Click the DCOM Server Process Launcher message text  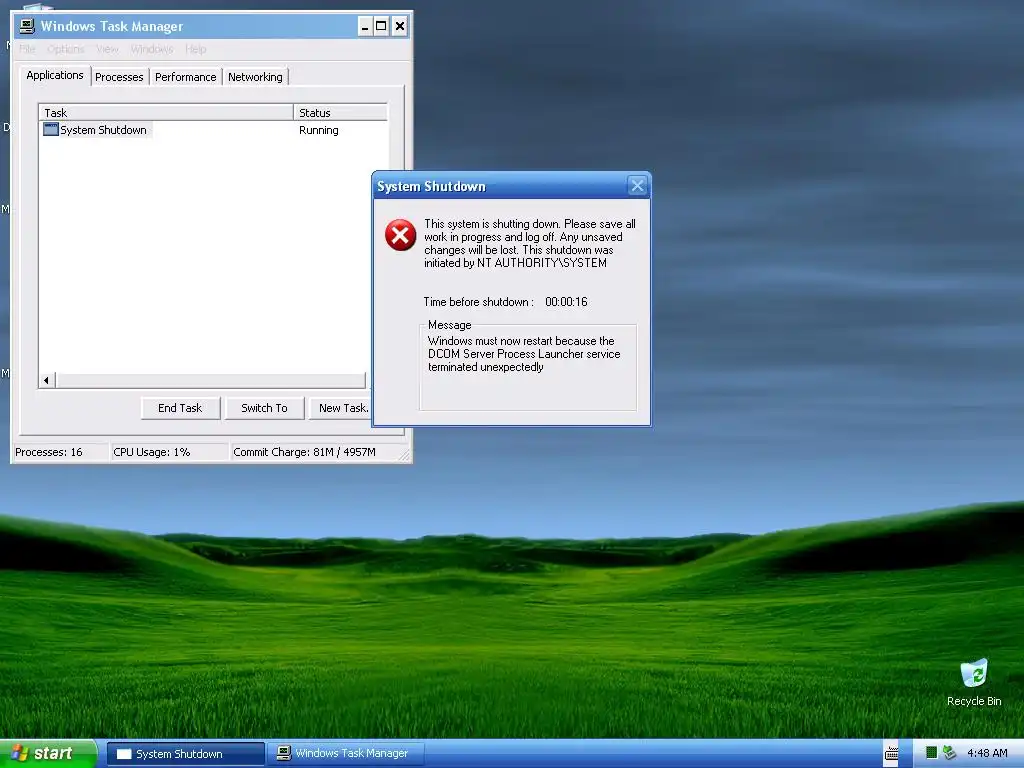pyautogui.click(x=524, y=354)
